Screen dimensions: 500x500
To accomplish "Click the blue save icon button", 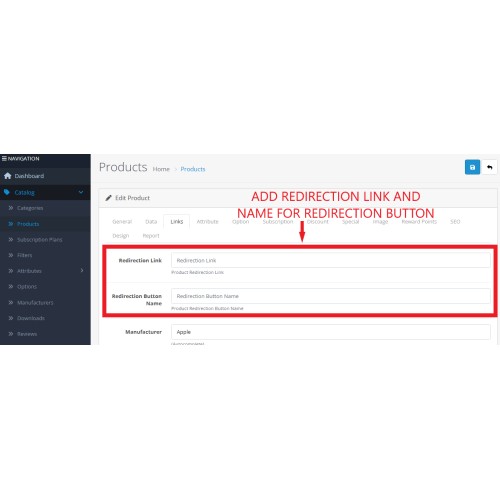I will coord(472,167).
